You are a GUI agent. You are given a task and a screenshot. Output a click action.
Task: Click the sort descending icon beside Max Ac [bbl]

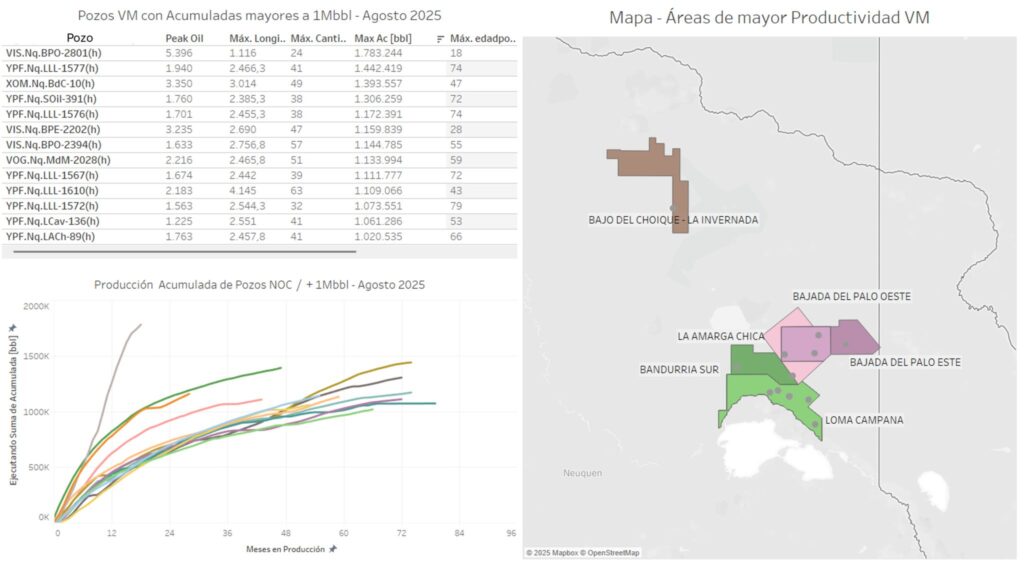(441, 38)
